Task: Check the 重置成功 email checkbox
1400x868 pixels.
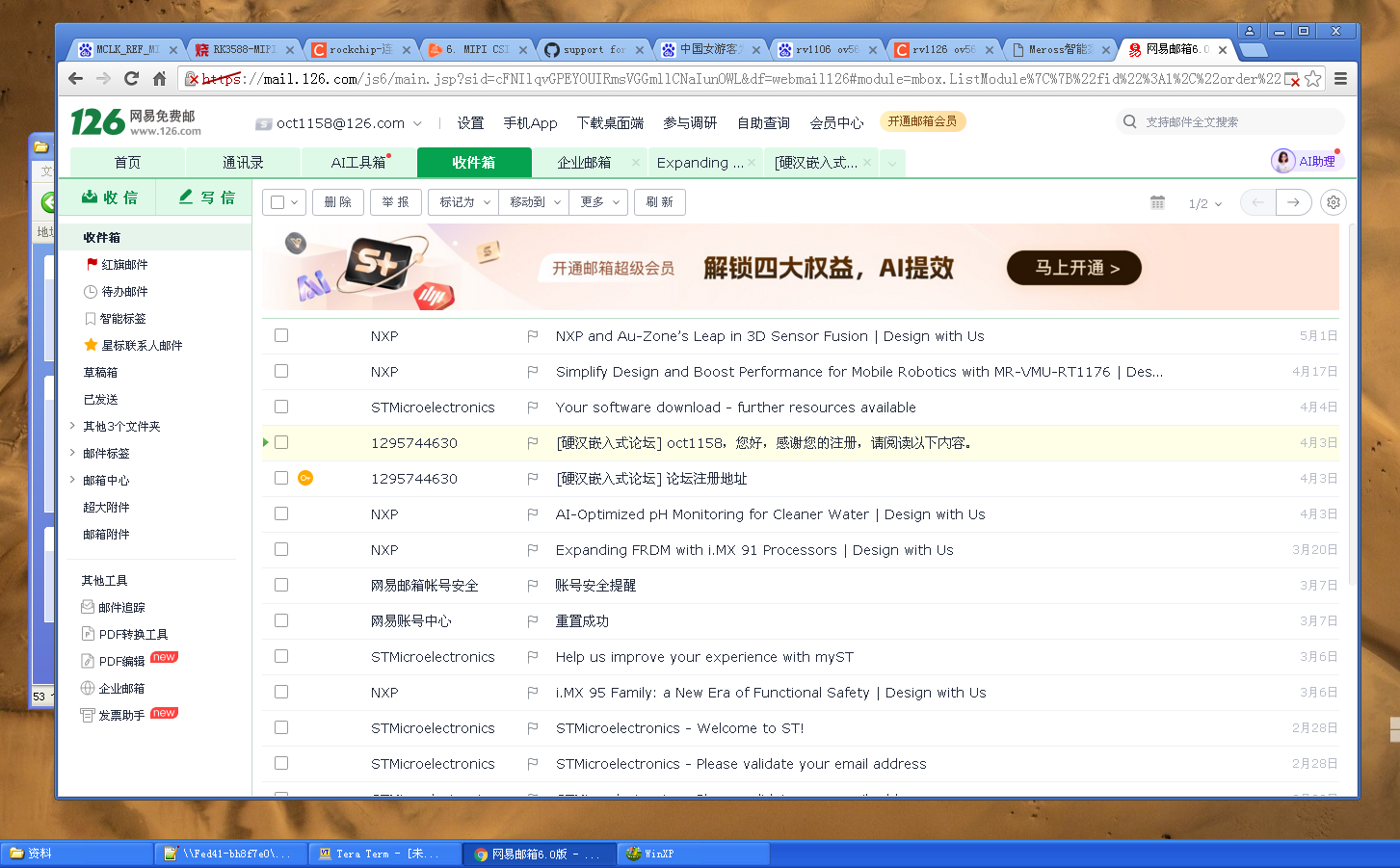Action: tap(281, 620)
